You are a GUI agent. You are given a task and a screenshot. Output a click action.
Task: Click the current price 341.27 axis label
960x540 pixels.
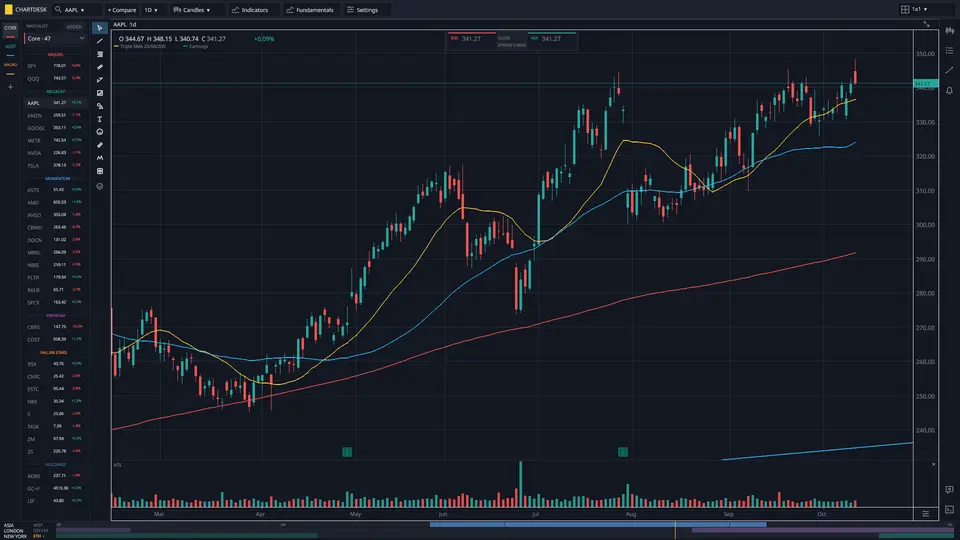point(926,83)
